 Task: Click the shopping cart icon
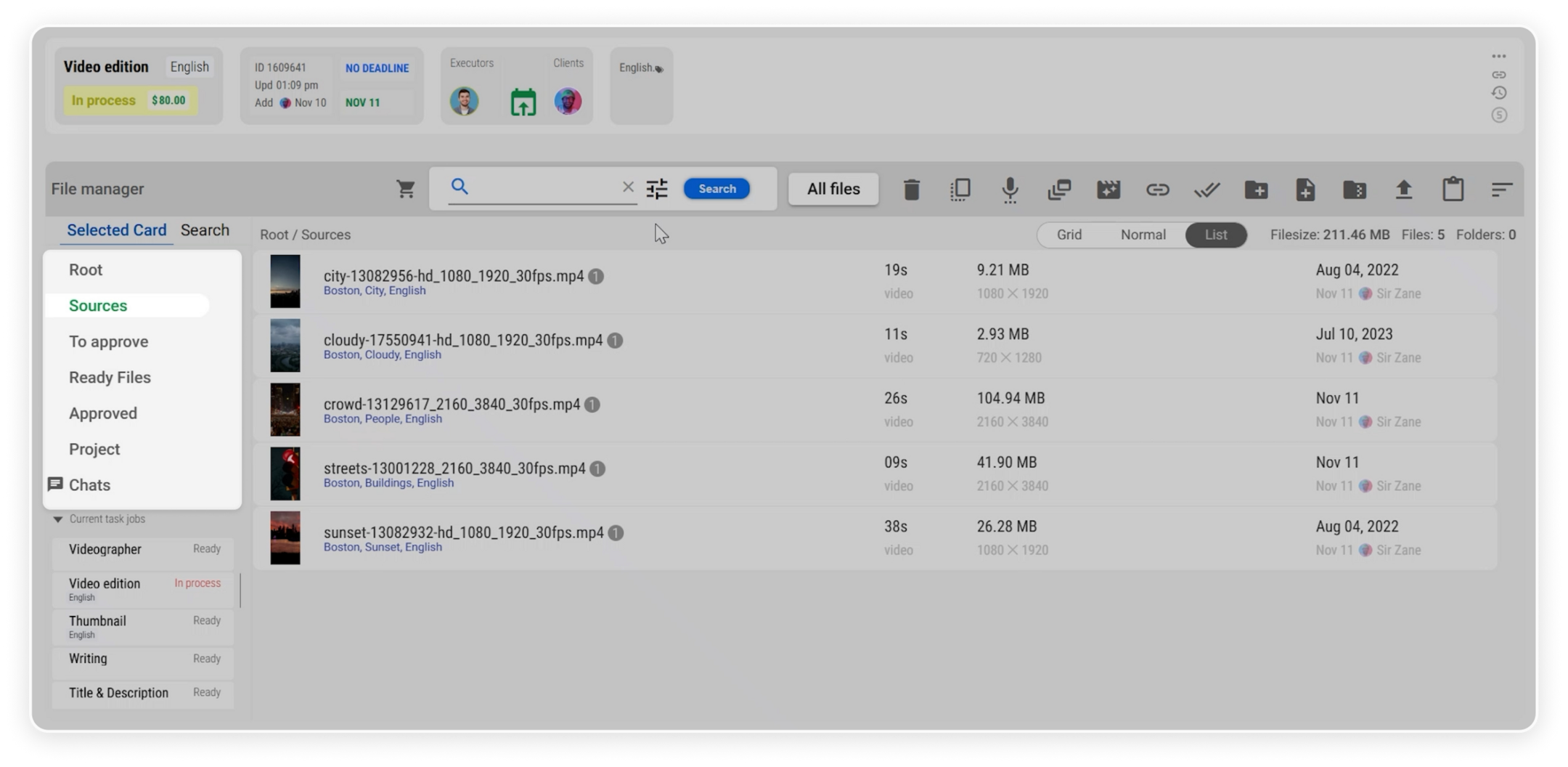pyautogui.click(x=406, y=190)
